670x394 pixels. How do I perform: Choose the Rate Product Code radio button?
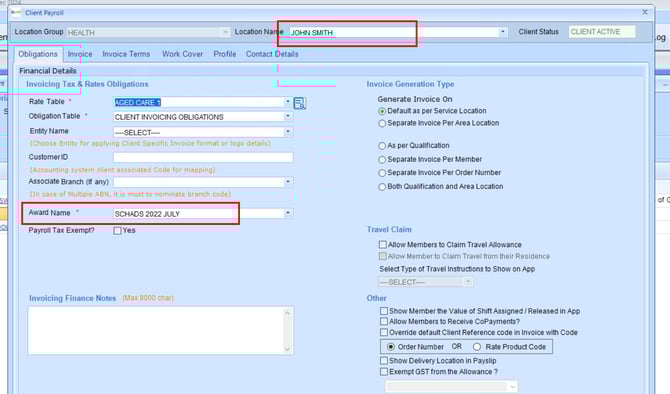pyautogui.click(x=477, y=347)
